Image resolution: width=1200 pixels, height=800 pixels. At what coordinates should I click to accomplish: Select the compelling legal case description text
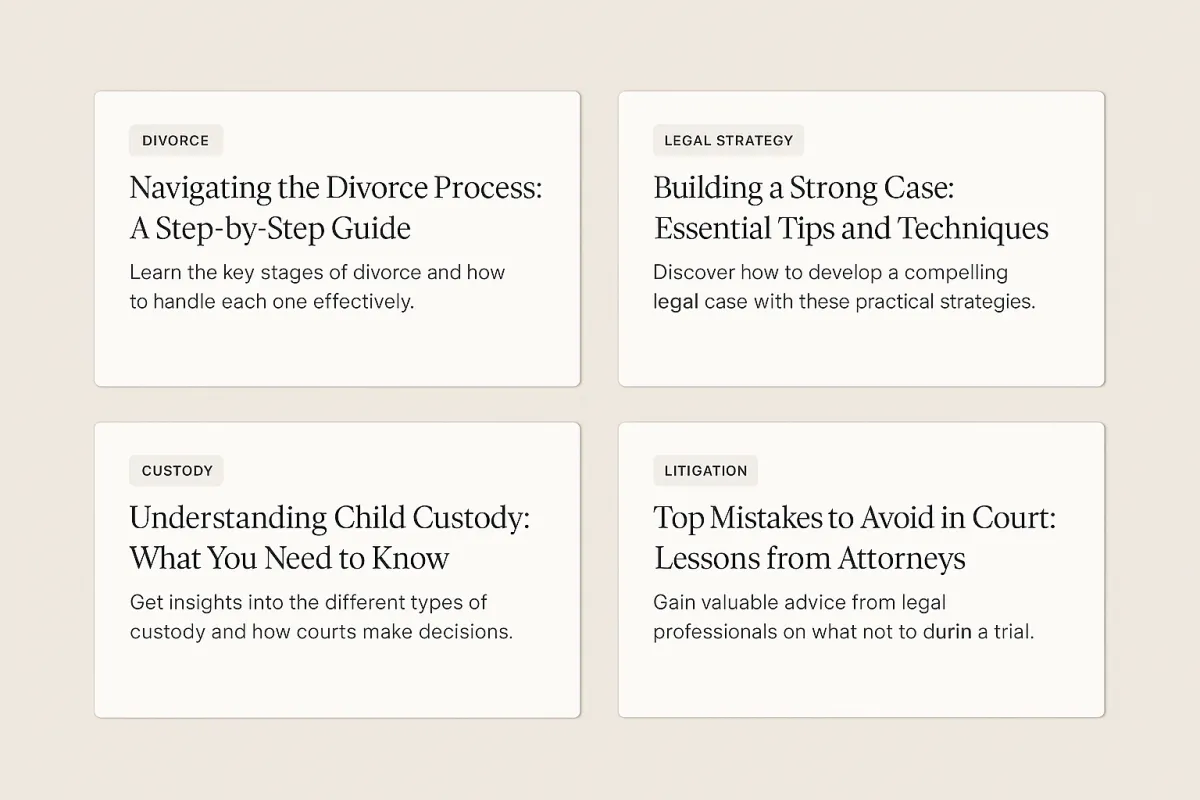[x=844, y=286]
